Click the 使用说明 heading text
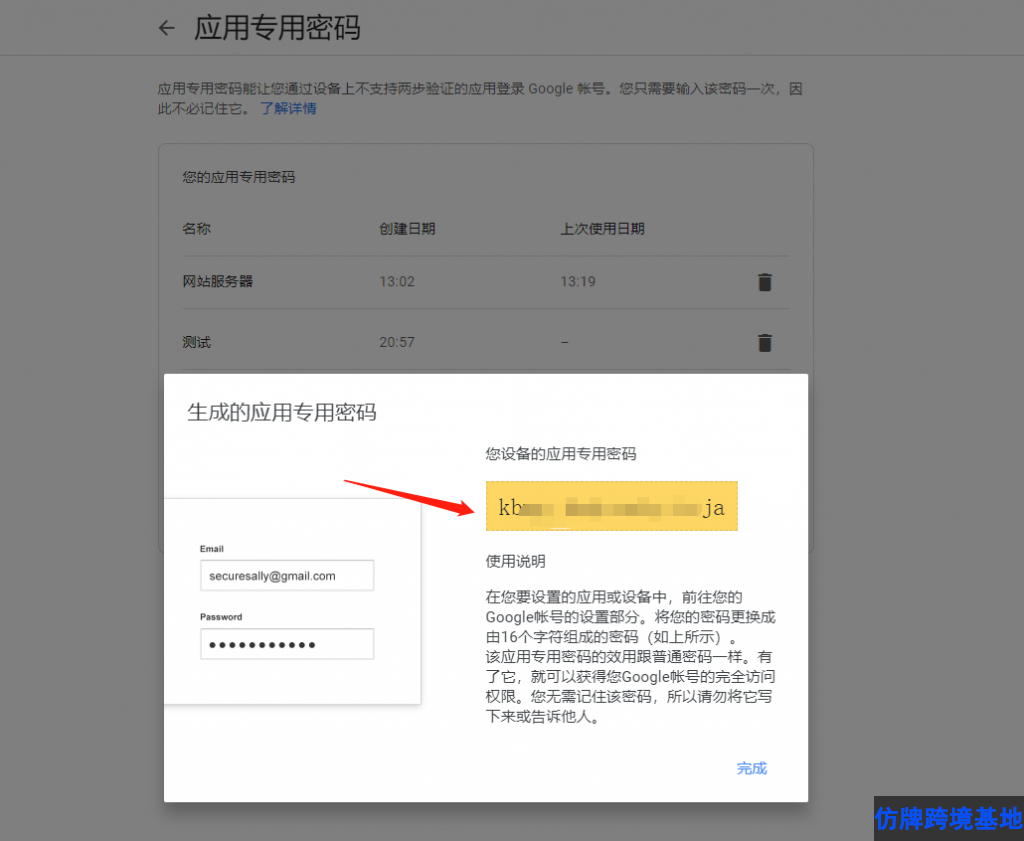This screenshot has width=1024, height=841. pyautogui.click(x=515, y=562)
